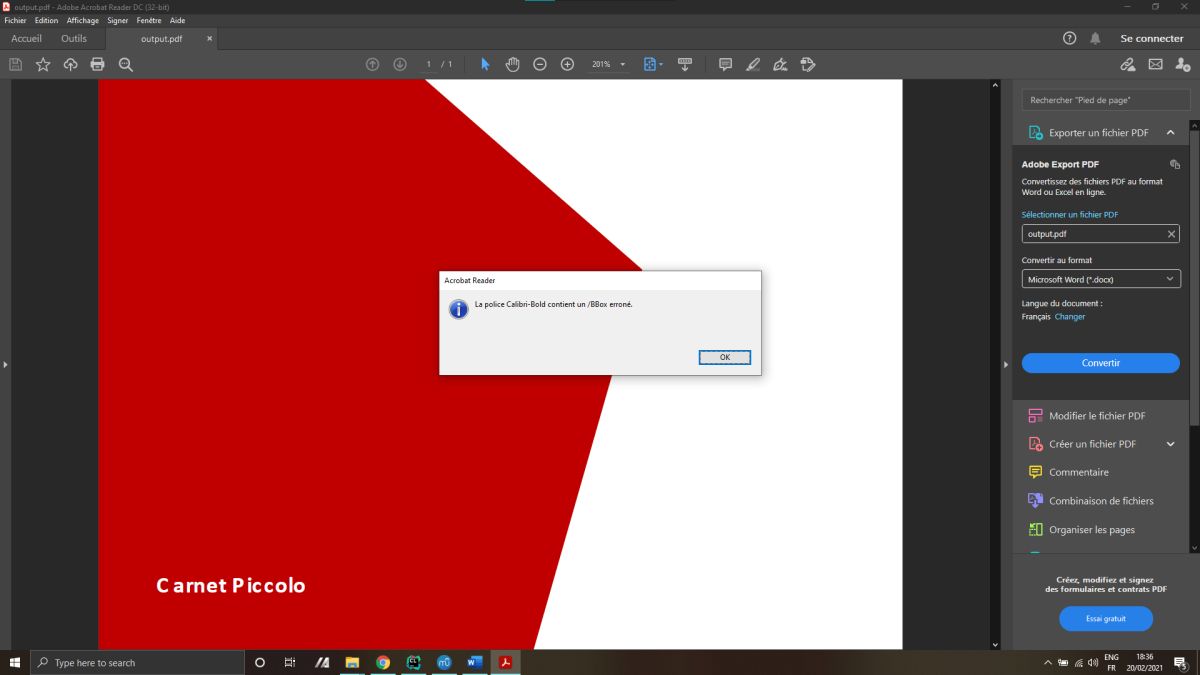Expand the Créer un fichier PDF chevron
This screenshot has width=1200, height=675.
1171,444
